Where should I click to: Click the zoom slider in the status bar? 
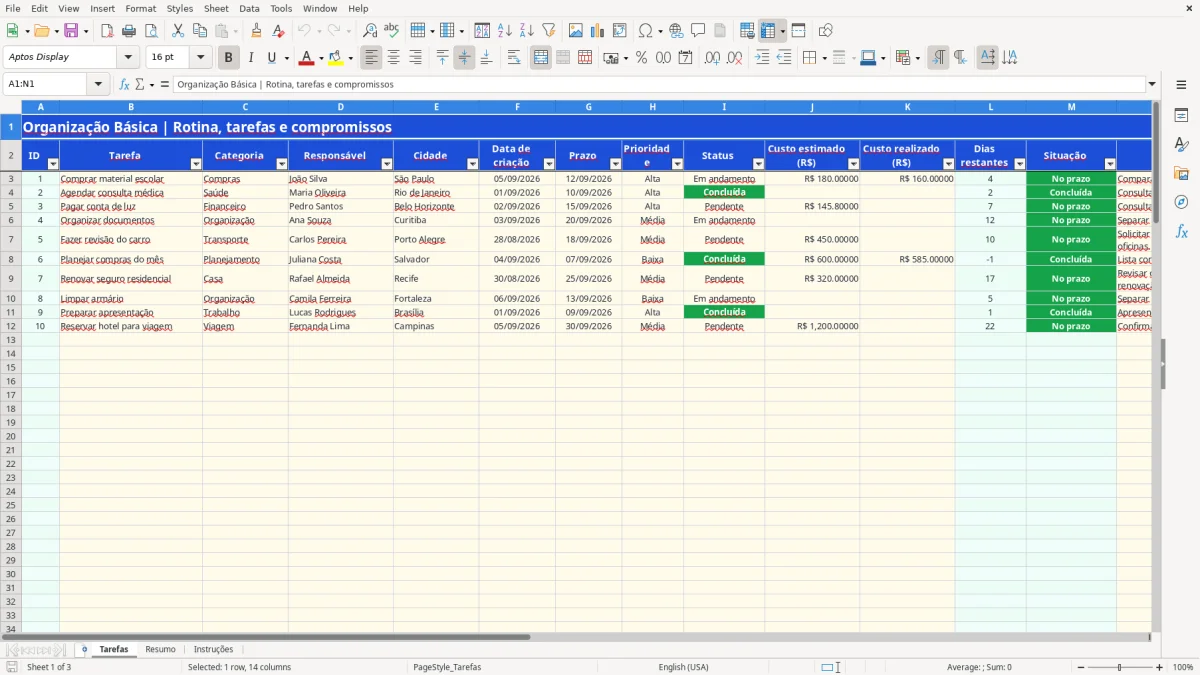[1120, 667]
